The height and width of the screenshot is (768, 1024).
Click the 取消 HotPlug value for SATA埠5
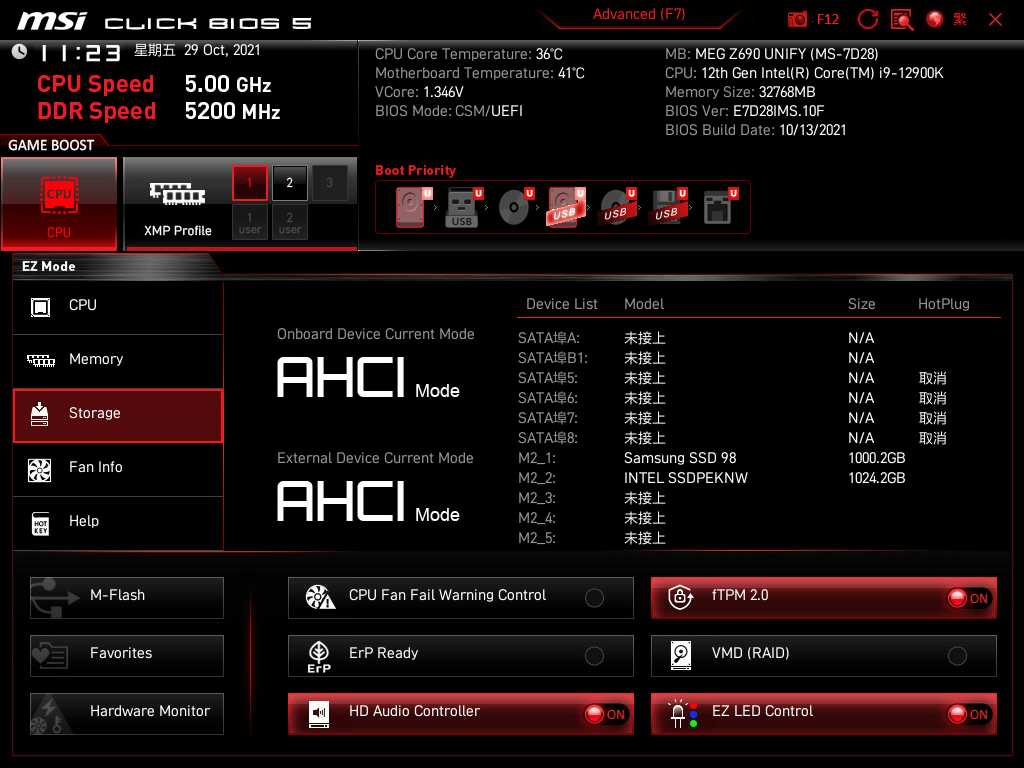coord(932,378)
